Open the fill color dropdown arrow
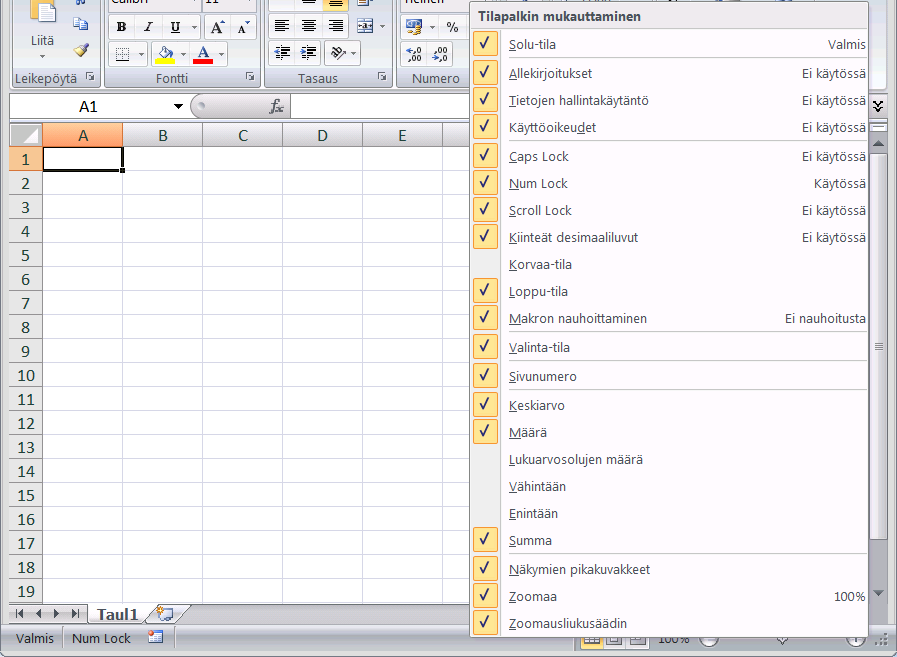Viewport: 897px width, 657px height. pos(184,54)
